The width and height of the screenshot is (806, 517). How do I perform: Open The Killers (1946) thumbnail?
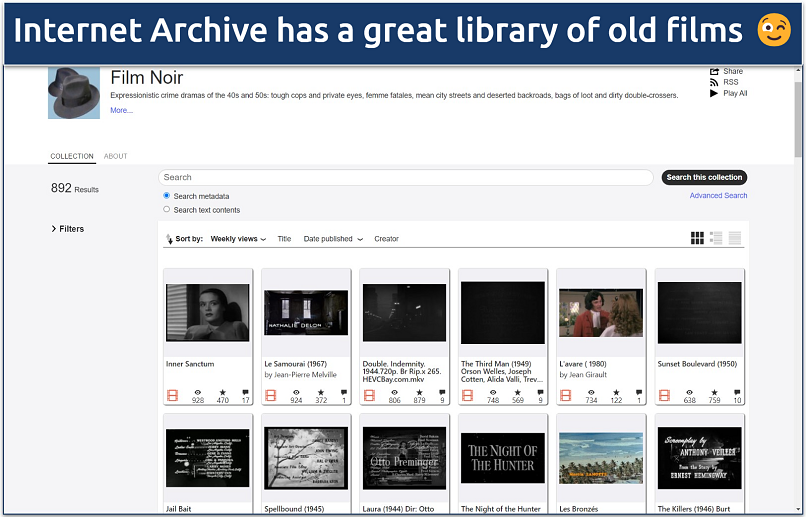tap(700, 458)
